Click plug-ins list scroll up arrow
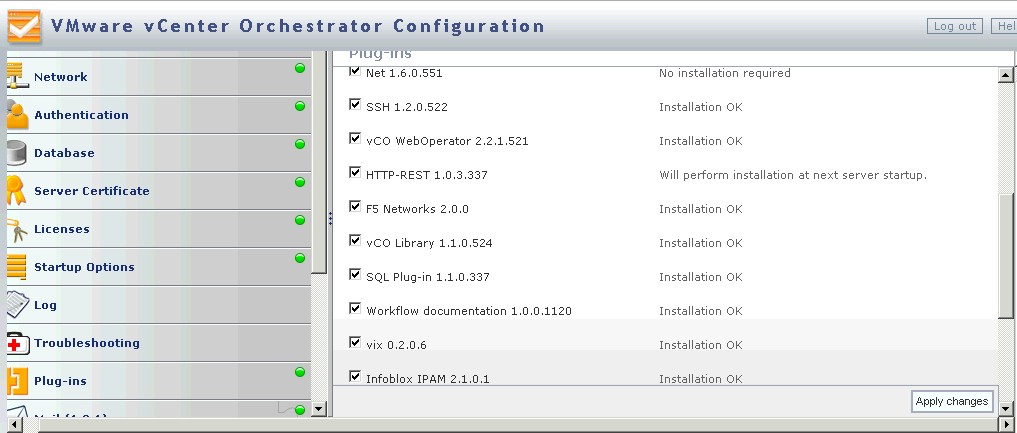This screenshot has height=433, width=1017. [1006, 74]
